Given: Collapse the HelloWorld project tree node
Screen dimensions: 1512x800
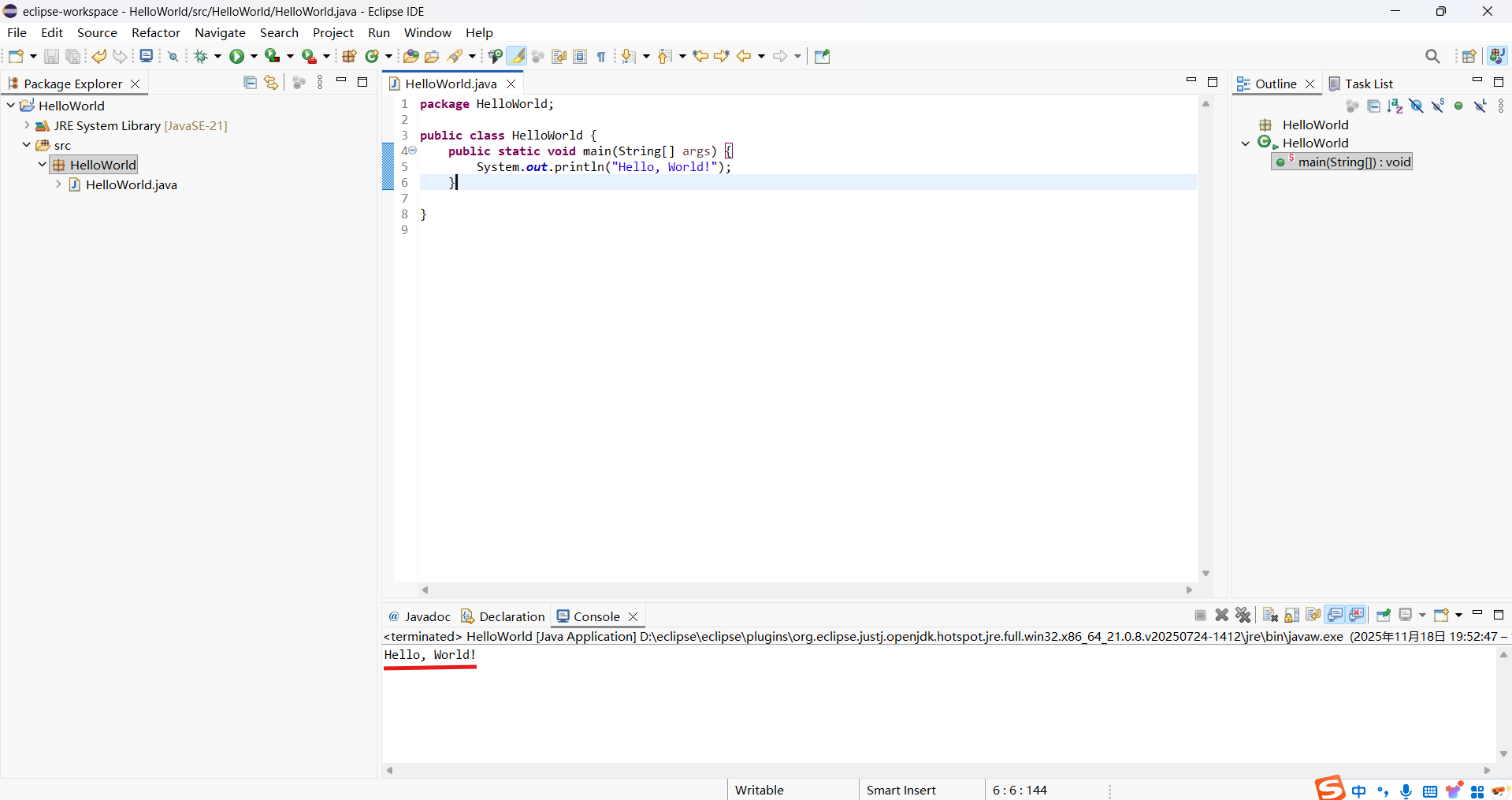Looking at the screenshot, I should (11, 106).
